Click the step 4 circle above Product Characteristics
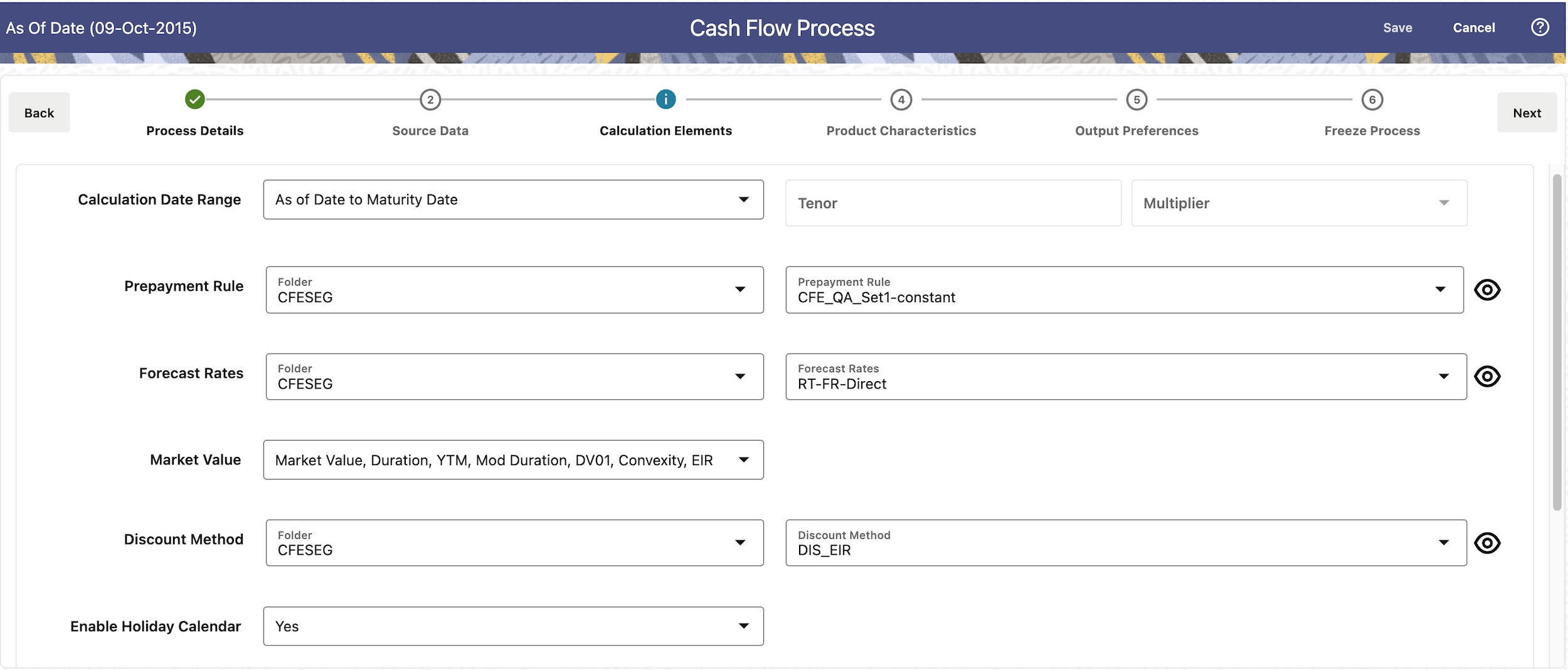The image size is (1568, 670). (x=901, y=99)
